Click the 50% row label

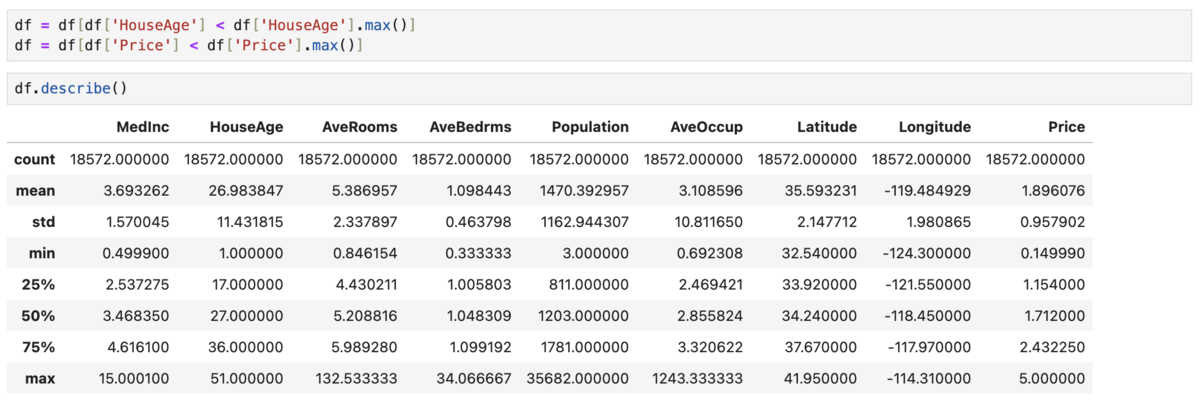41,318
